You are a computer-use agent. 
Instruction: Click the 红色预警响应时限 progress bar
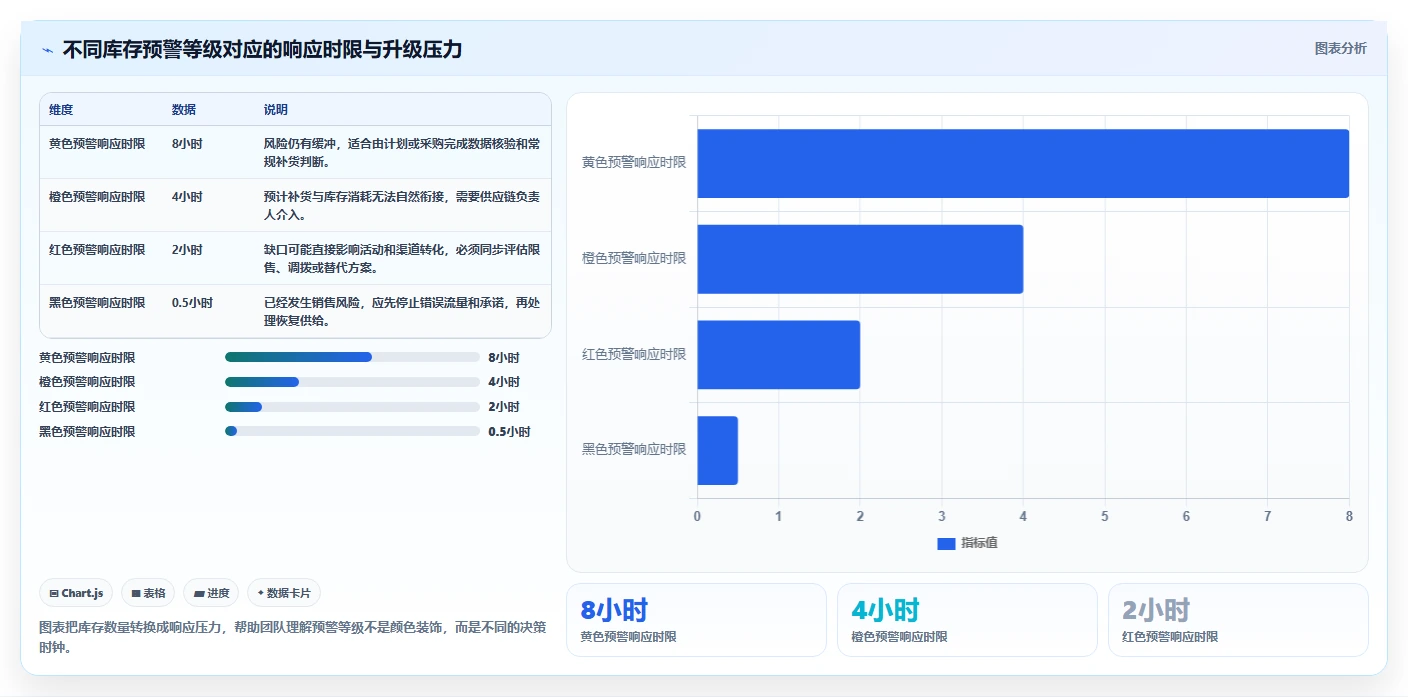coord(352,407)
